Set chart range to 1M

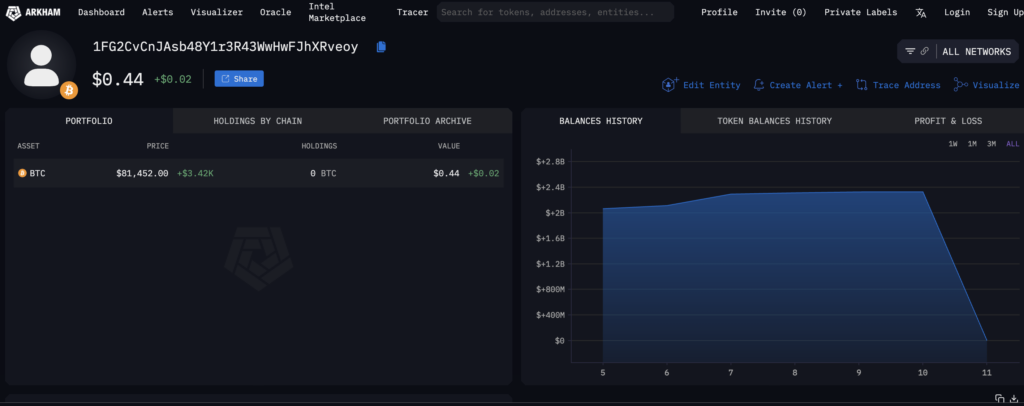click(972, 144)
